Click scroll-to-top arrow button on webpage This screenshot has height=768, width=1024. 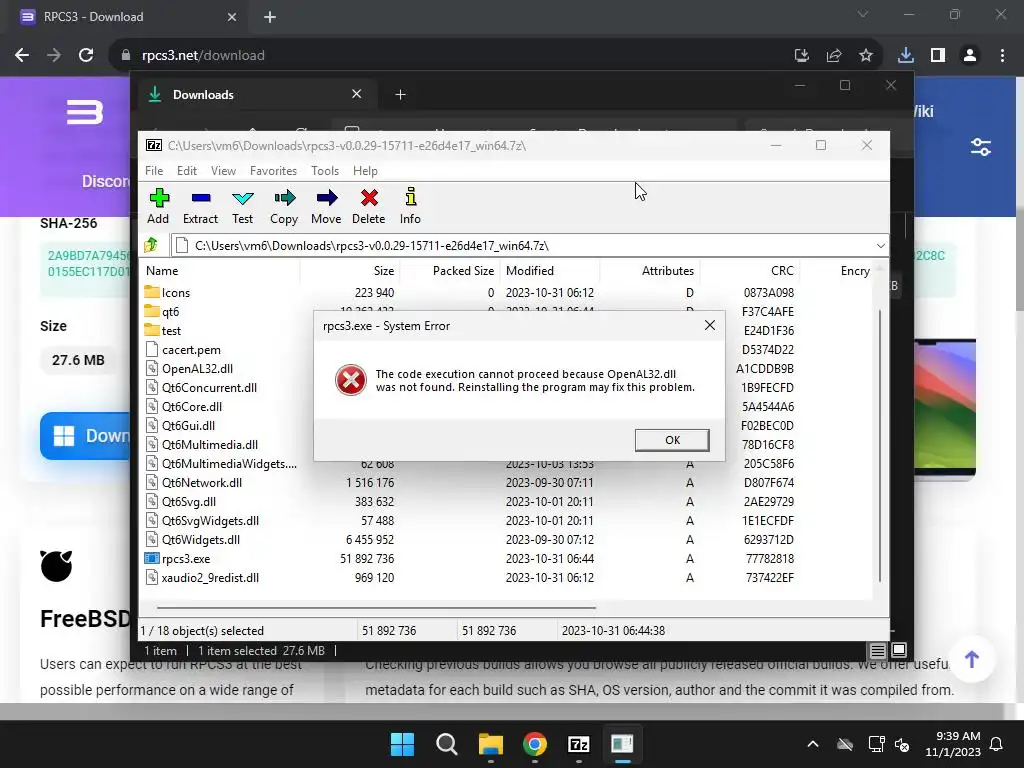972,660
